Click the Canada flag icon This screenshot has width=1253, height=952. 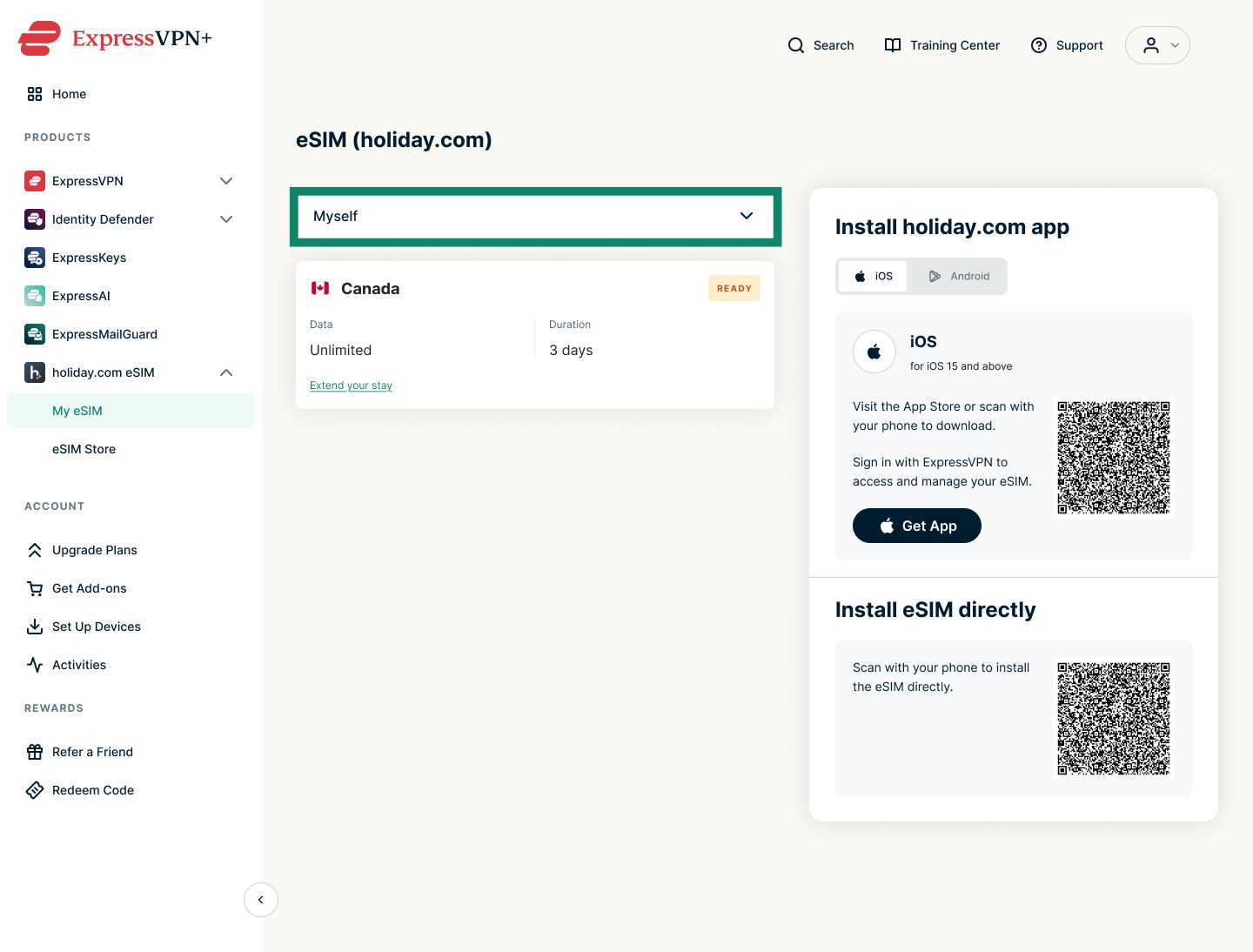pos(320,288)
